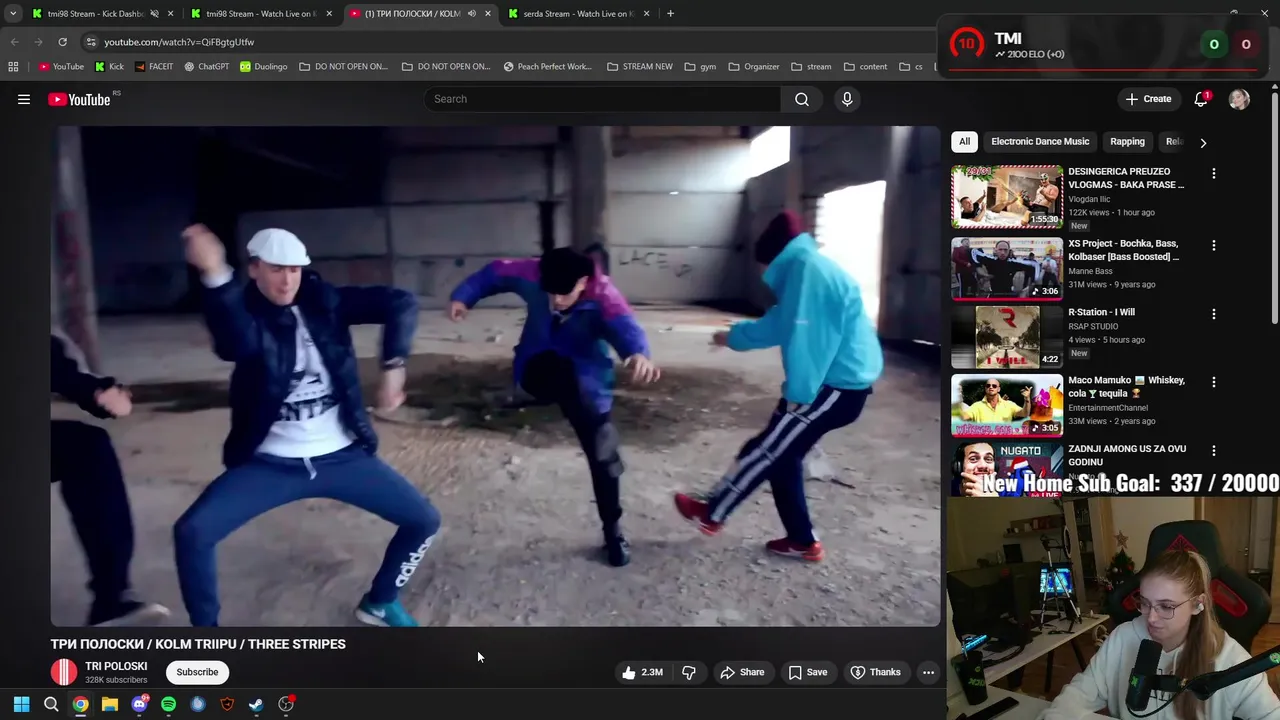Image resolution: width=1280 pixels, height=720 pixels.
Task: Select the All filter chip
Action: tap(964, 142)
